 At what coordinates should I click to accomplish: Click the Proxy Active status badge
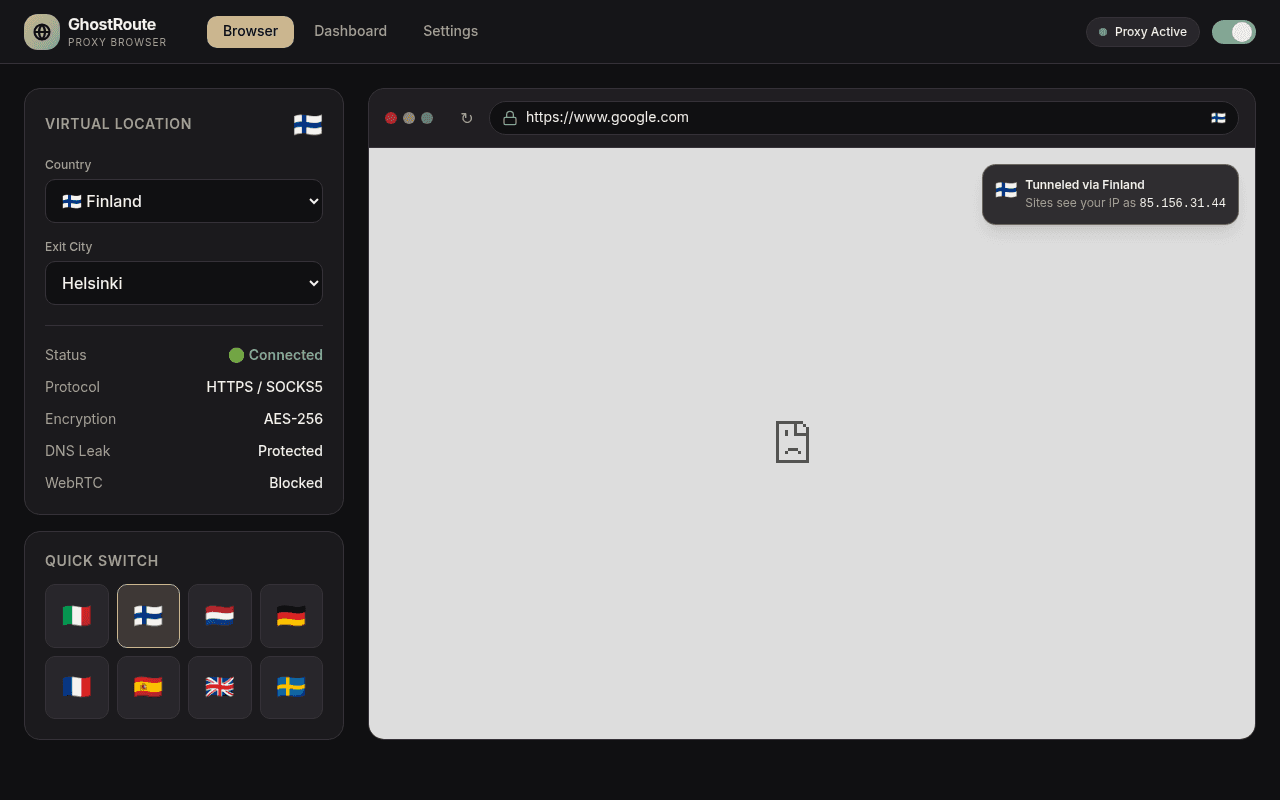pyautogui.click(x=1143, y=32)
